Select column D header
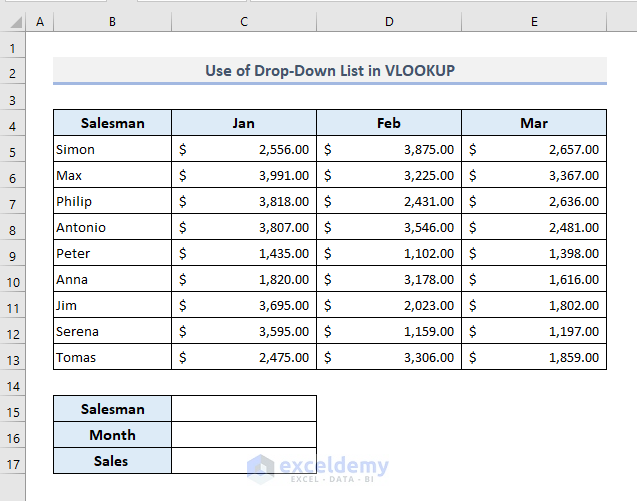Image resolution: width=637 pixels, height=501 pixels. [389, 21]
